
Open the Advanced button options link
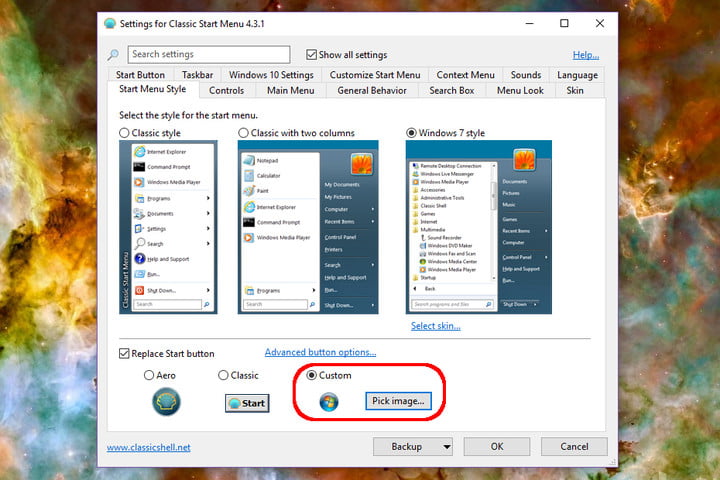(320, 352)
